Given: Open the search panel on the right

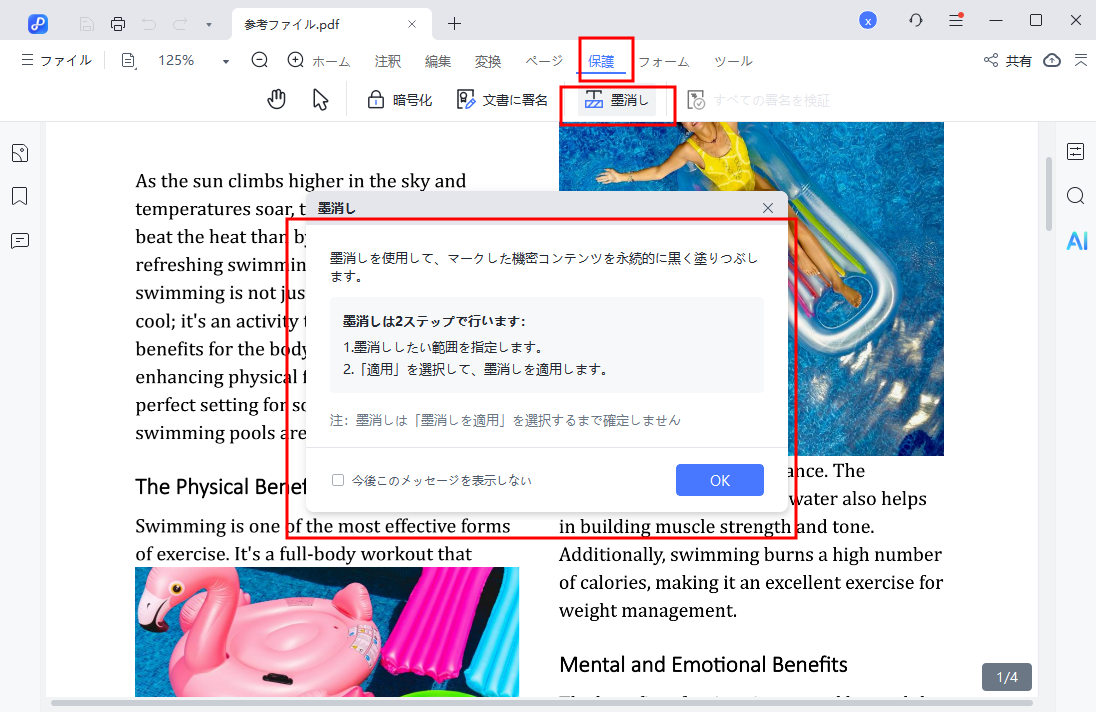Looking at the screenshot, I should point(1076,196).
